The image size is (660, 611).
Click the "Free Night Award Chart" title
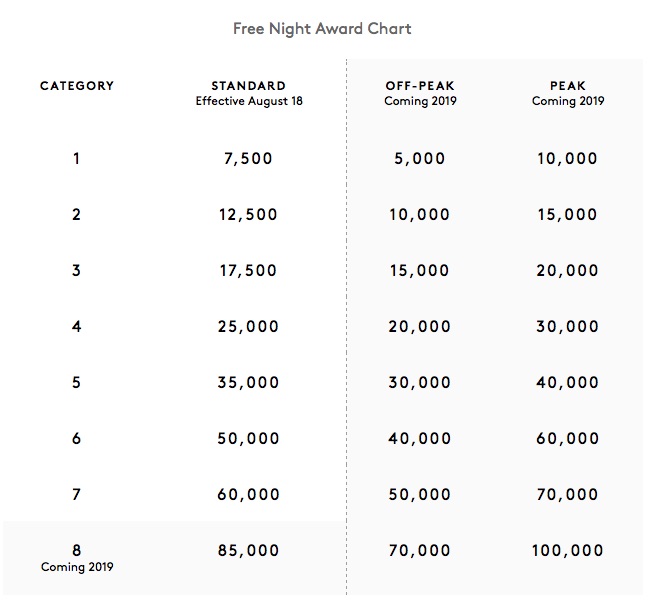click(x=321, y=28)
